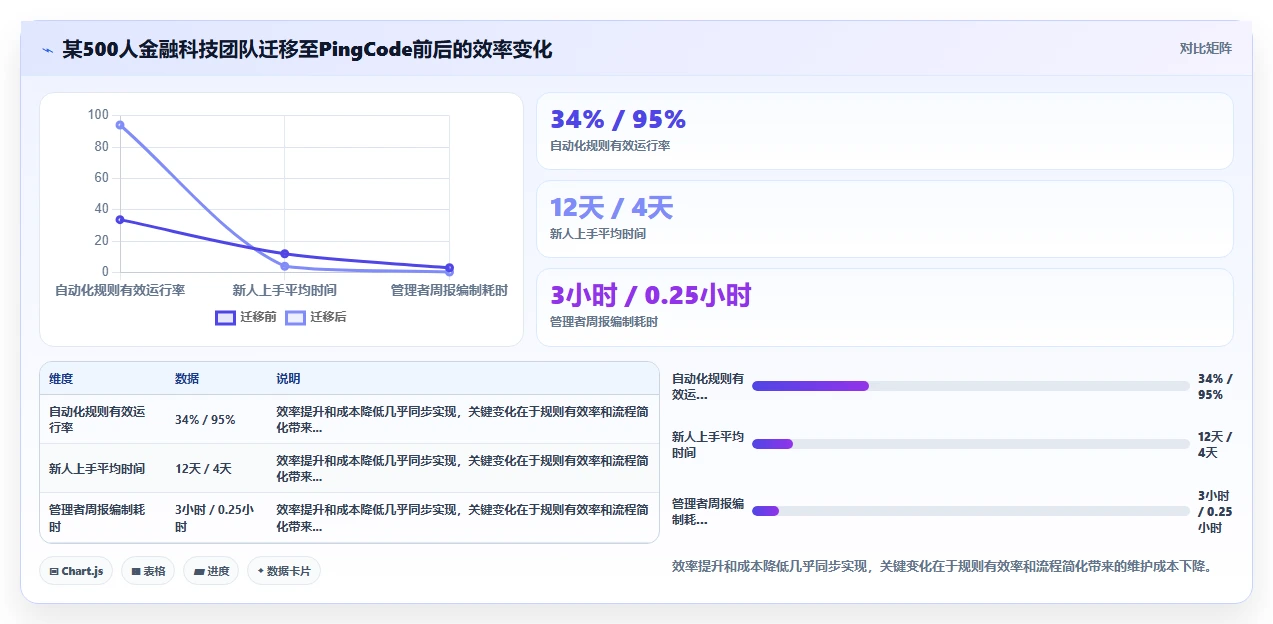Toggle the 迁移前 legend series

pyautogui.click(x=246, y=317)
